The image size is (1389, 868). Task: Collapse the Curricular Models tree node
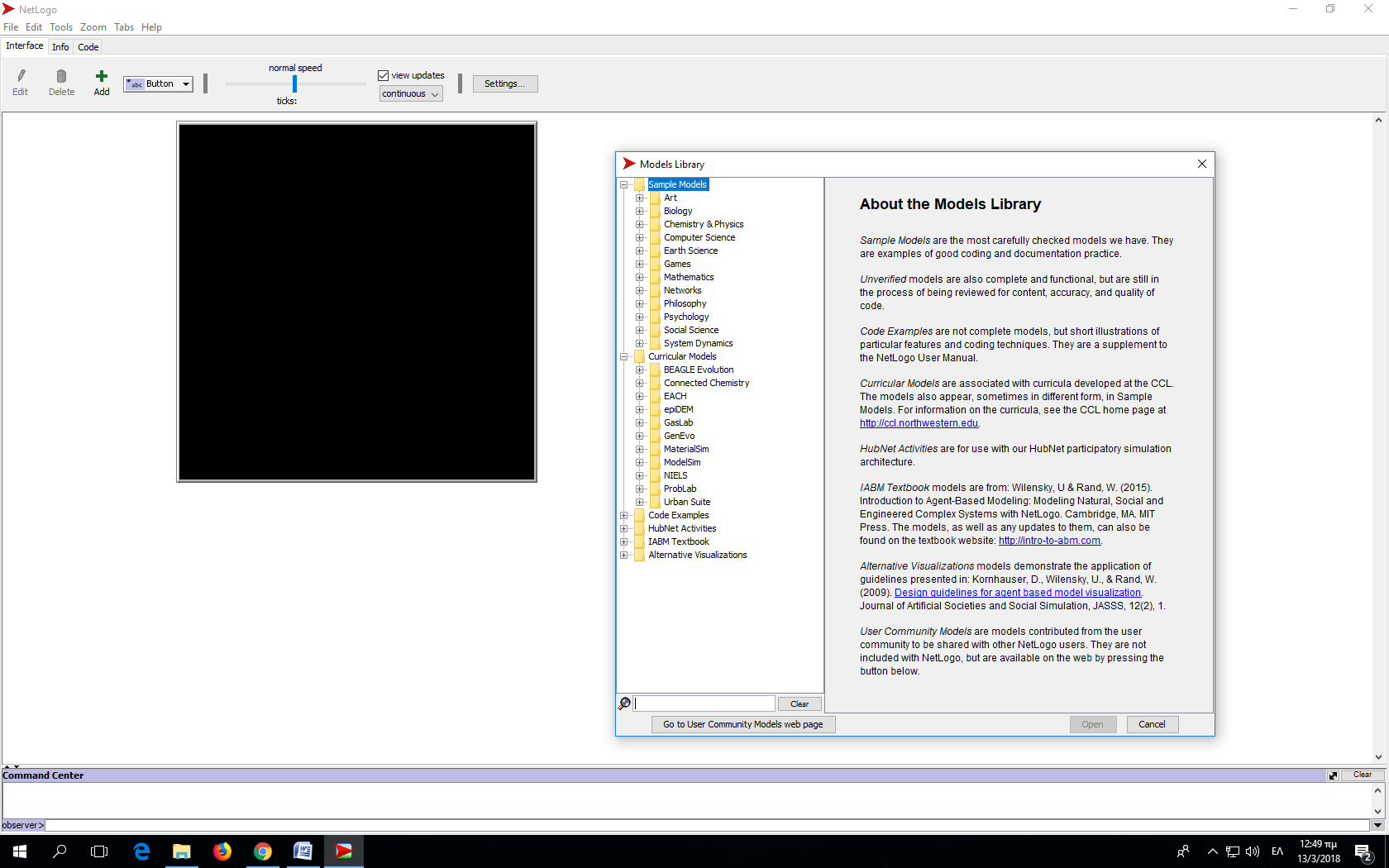tap(624, 356)
